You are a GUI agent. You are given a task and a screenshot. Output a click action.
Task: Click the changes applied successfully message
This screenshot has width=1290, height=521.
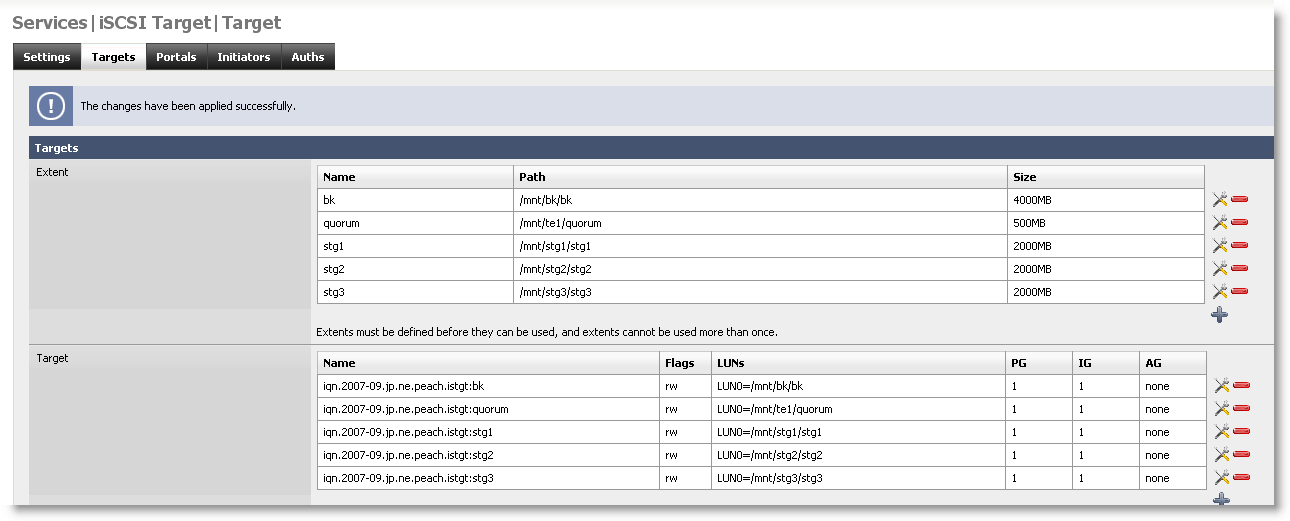pyautogui.click(x=188, y=106)
